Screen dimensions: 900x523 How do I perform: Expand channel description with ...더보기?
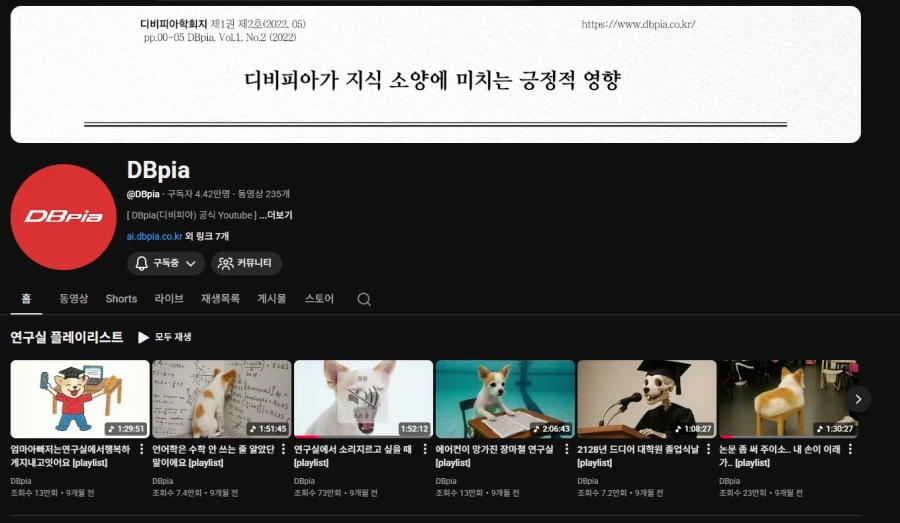pyautogui.click(x=276, y=215)
